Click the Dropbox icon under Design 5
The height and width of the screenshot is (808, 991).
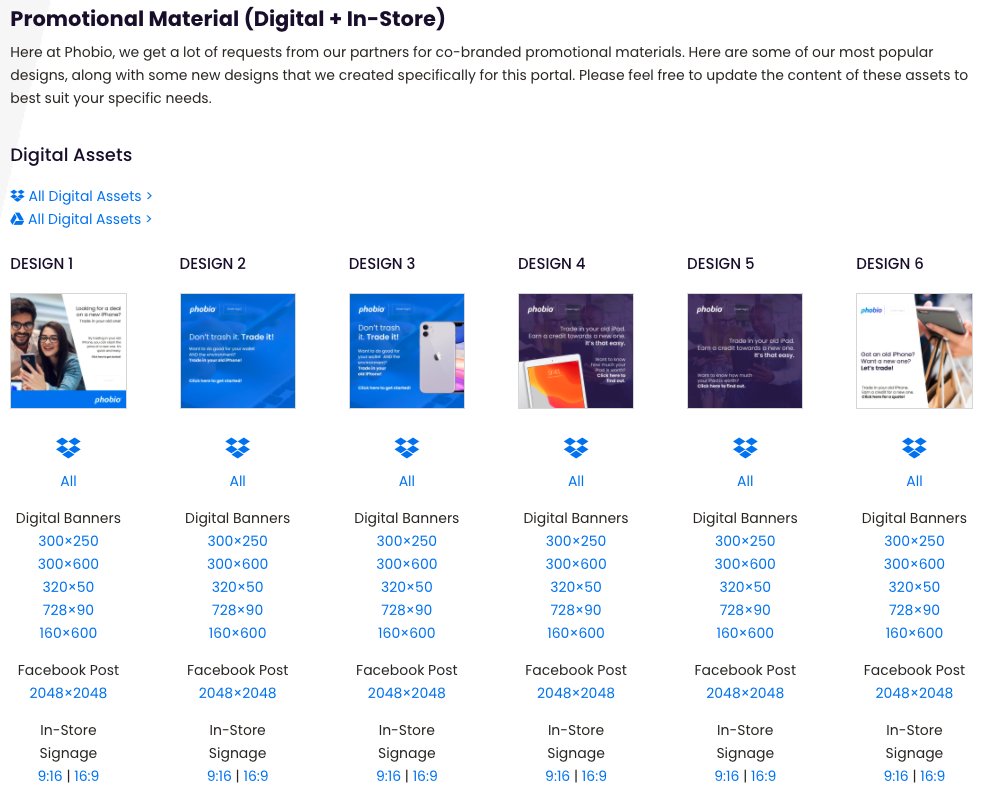point(745,448)
